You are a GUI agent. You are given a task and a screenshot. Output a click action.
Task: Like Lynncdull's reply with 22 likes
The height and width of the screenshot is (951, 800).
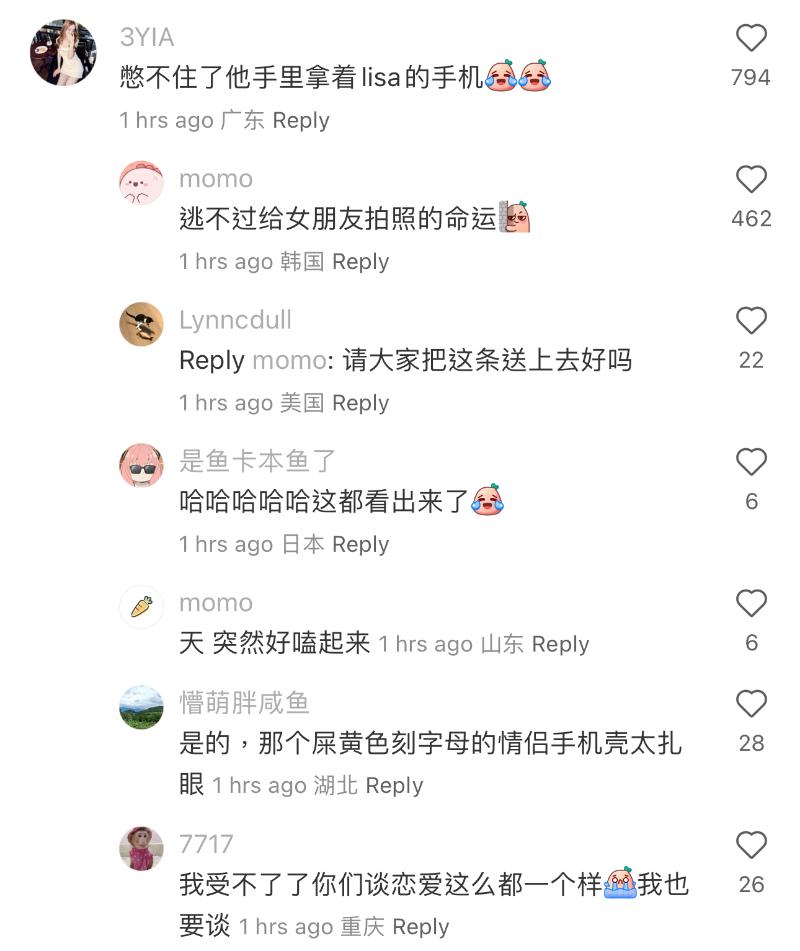pyautogui.click(x=751, y=320)
